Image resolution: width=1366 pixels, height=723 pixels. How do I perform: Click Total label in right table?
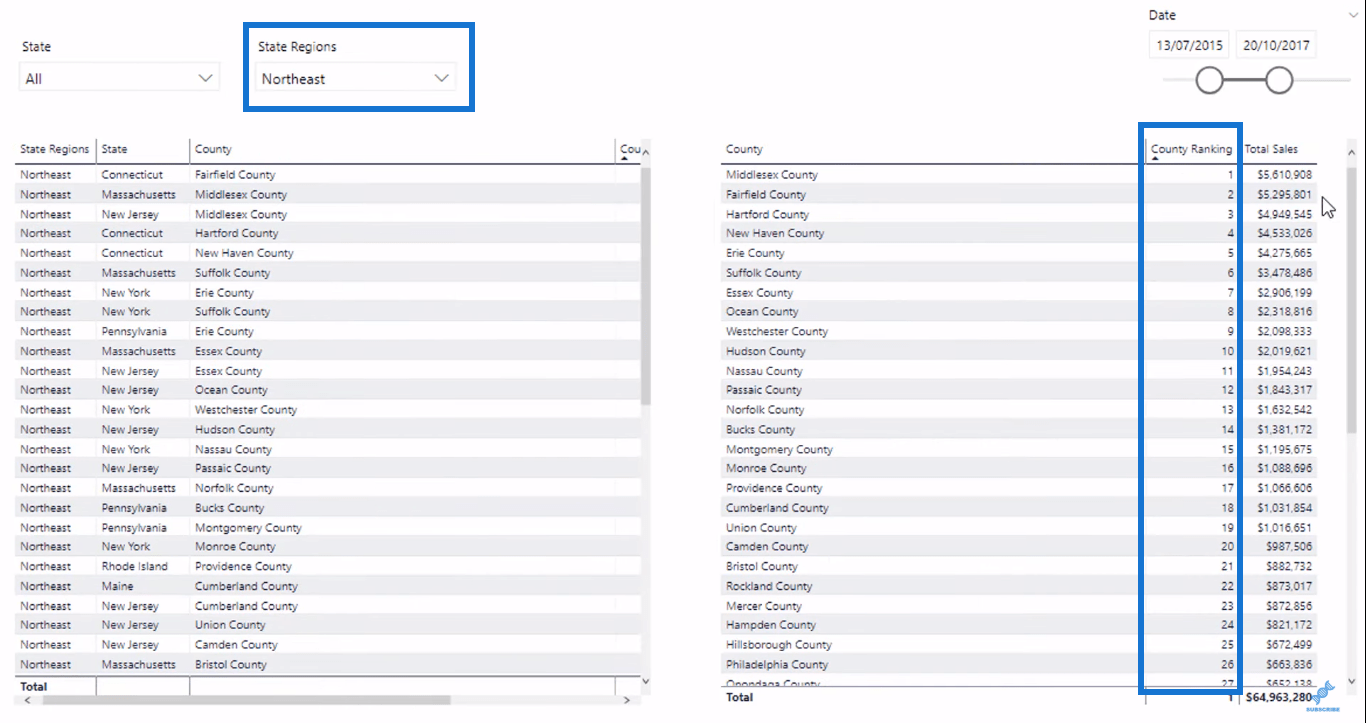739,697
